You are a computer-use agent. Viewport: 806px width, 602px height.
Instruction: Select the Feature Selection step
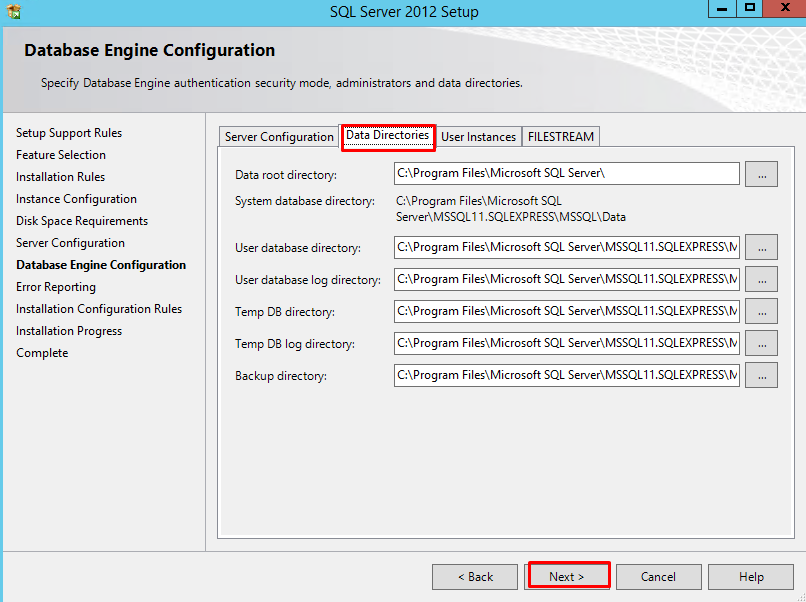click(x=61, y=155)
